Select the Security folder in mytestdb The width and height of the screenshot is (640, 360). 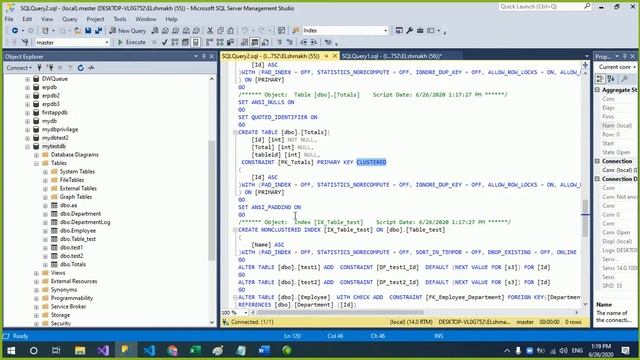[x=61, y=323]
